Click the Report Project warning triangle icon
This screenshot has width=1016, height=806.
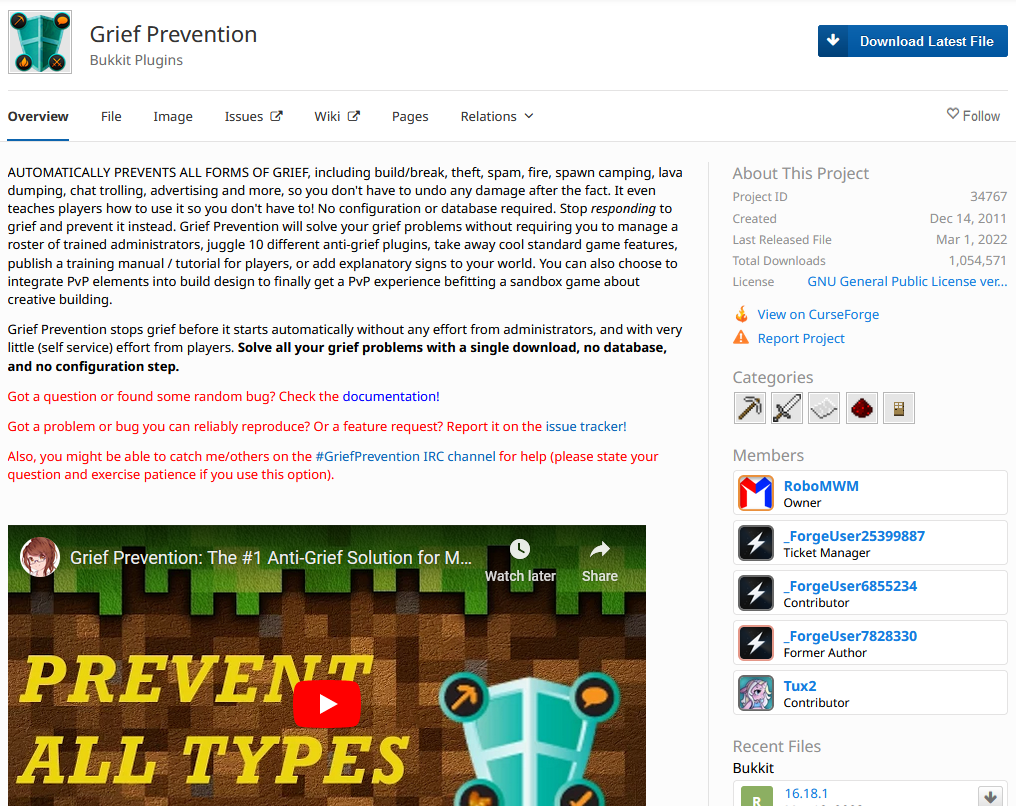[x=741, y=338]
